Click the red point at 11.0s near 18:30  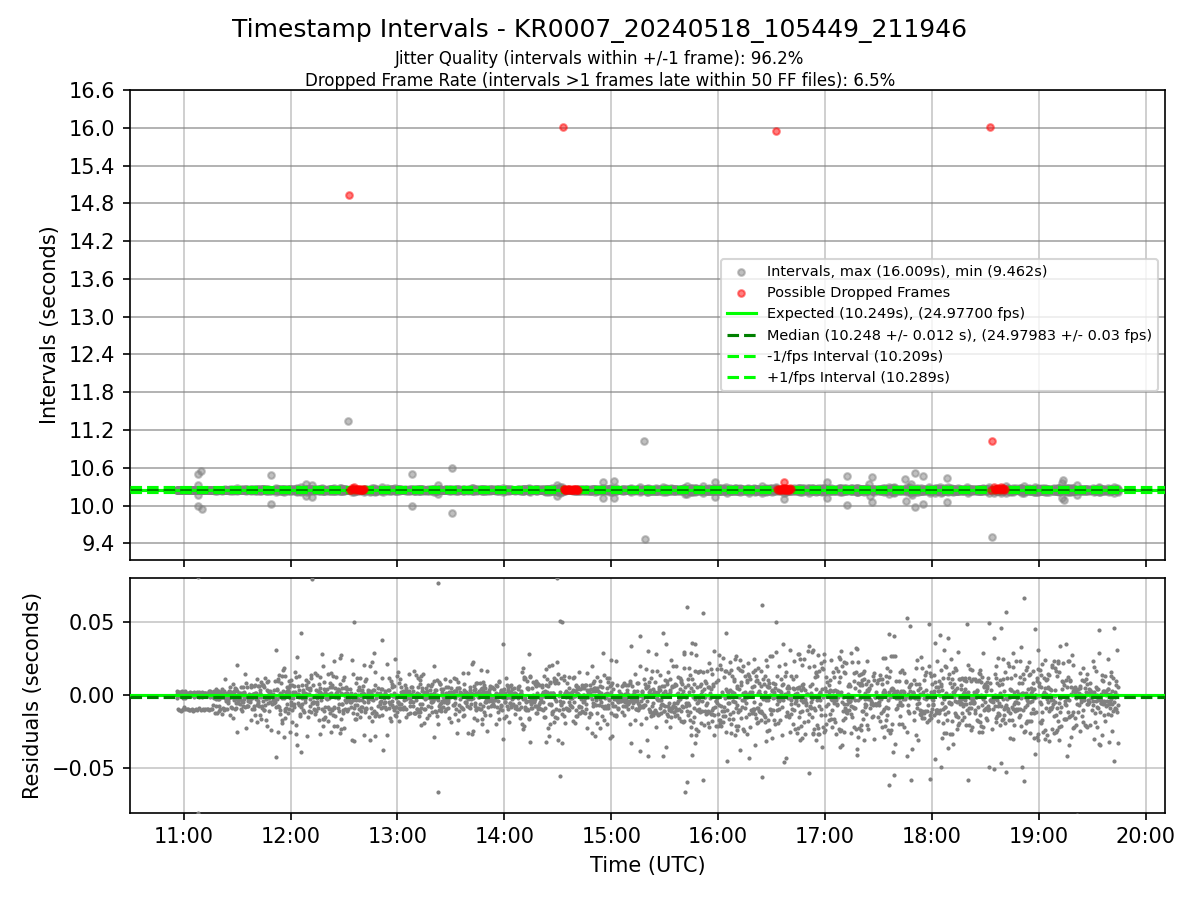(992, 441)
